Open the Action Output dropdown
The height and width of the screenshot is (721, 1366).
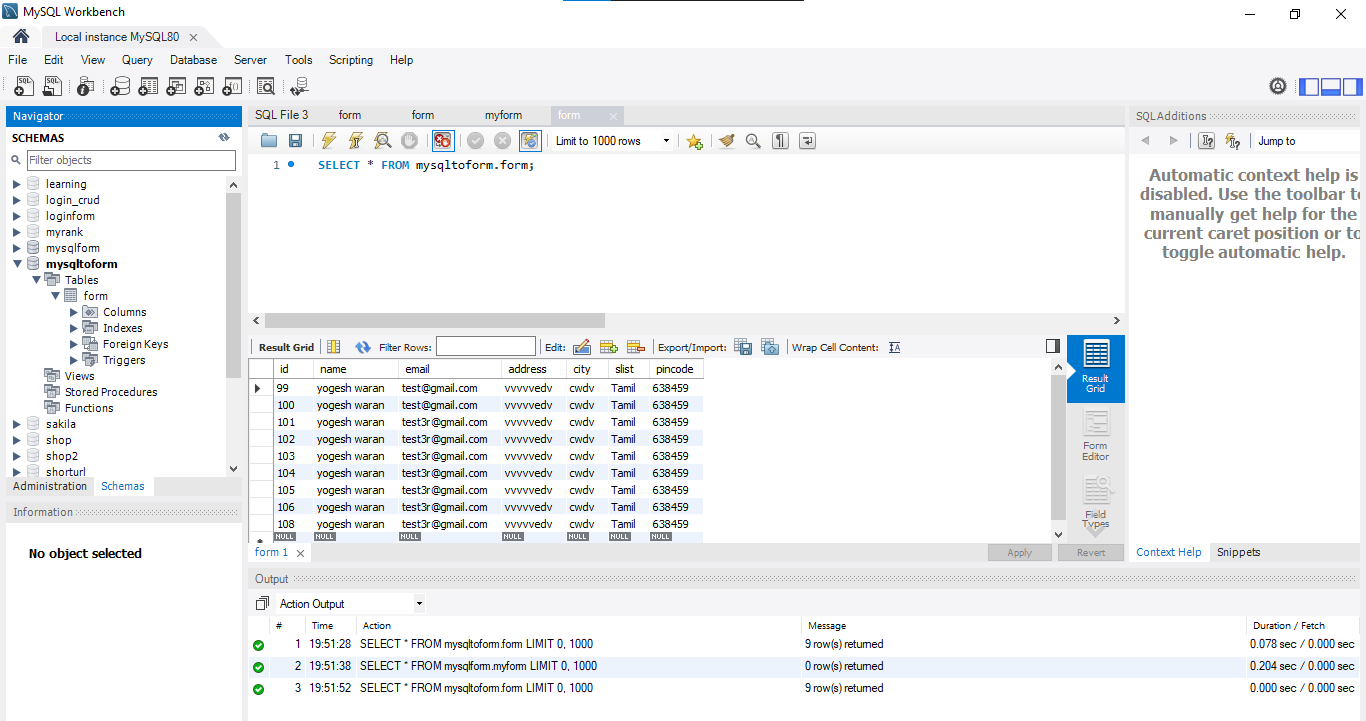(351, 604)
